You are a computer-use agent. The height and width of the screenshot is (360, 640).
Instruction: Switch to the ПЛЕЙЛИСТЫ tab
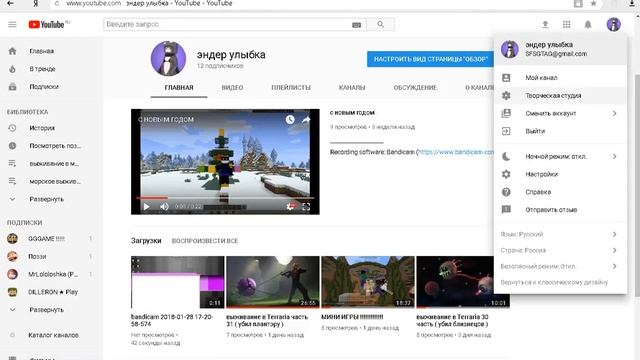[x=291, y=87]
